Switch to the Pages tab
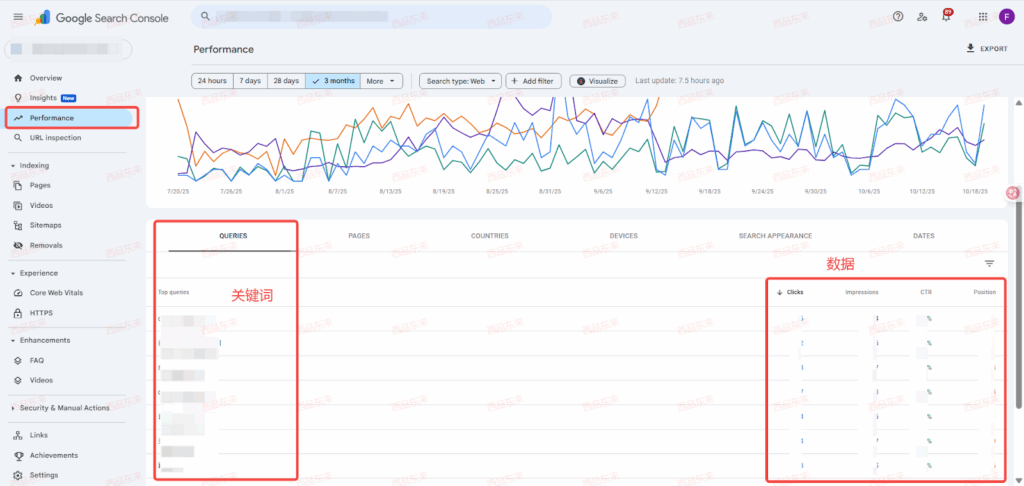1024x486 pixels. pyautogui.click(x=359, y=236)
